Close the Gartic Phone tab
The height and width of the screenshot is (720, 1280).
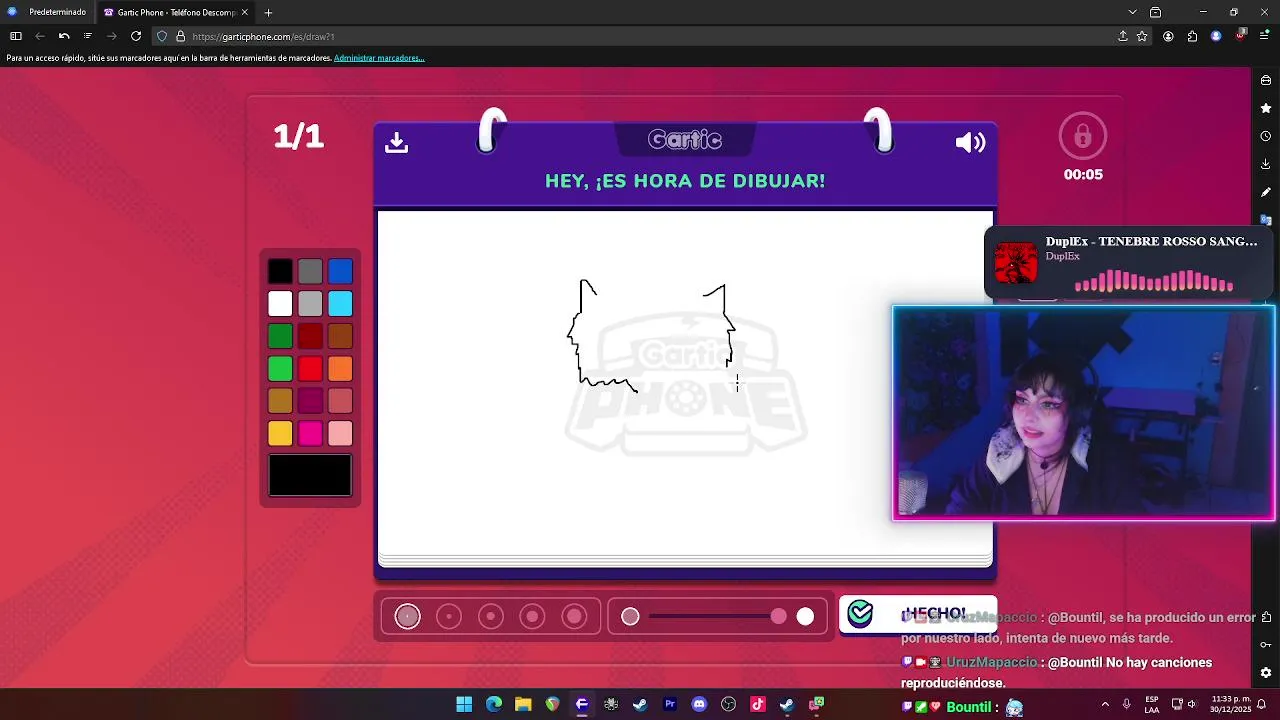pos(244,12)
